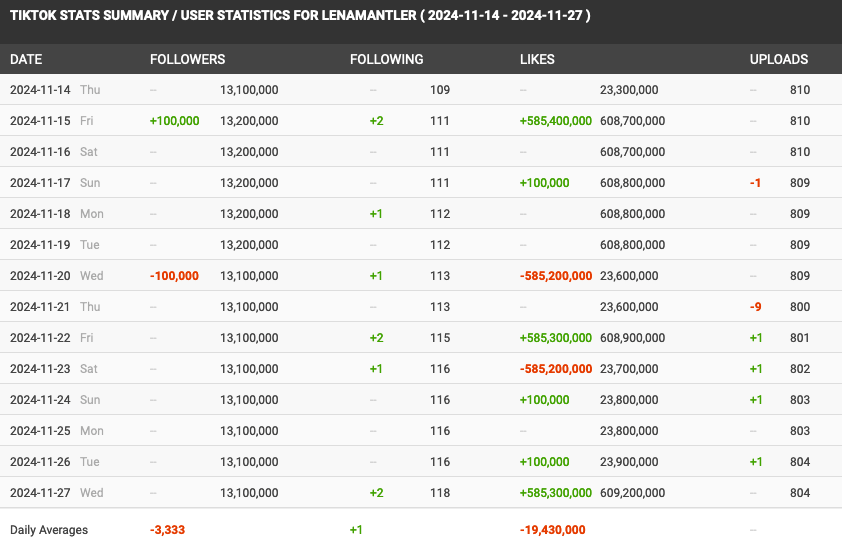Click the TikTok Stats Summary title text
The width and height of the screenshot is (842, 555).
click(300, 16)
